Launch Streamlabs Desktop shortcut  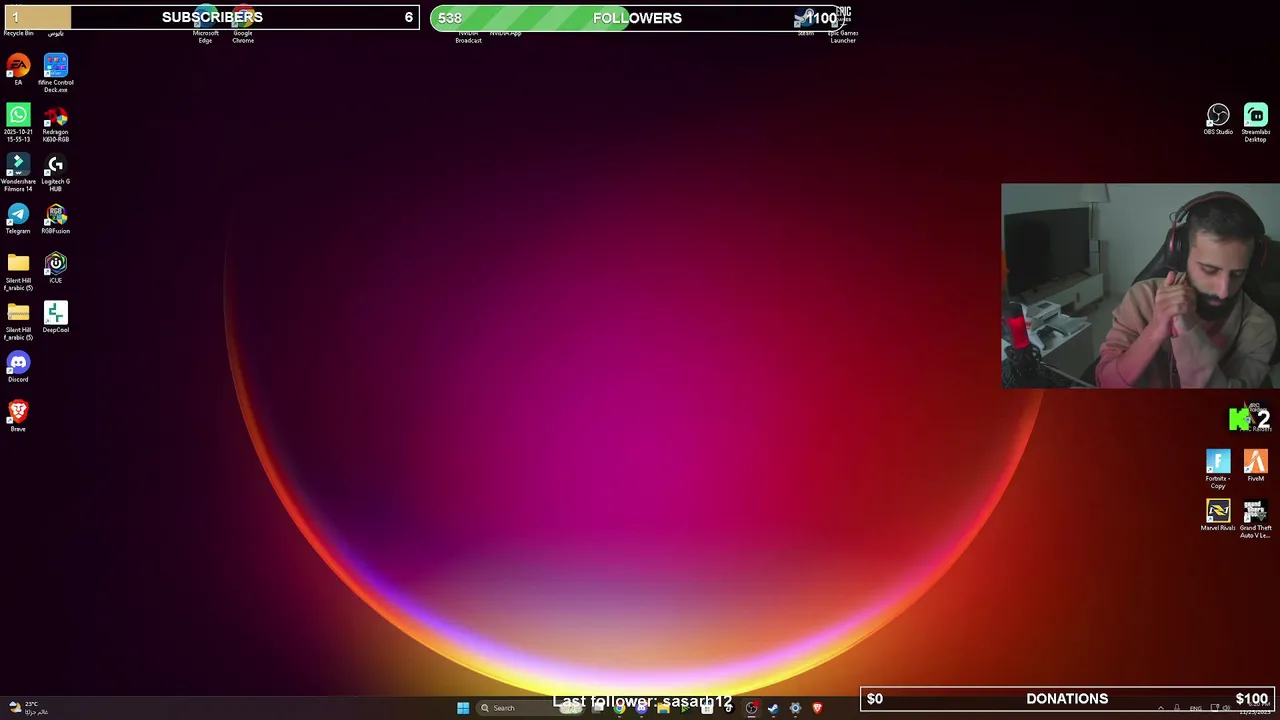pyautogui.click(x=1256, y=122)
